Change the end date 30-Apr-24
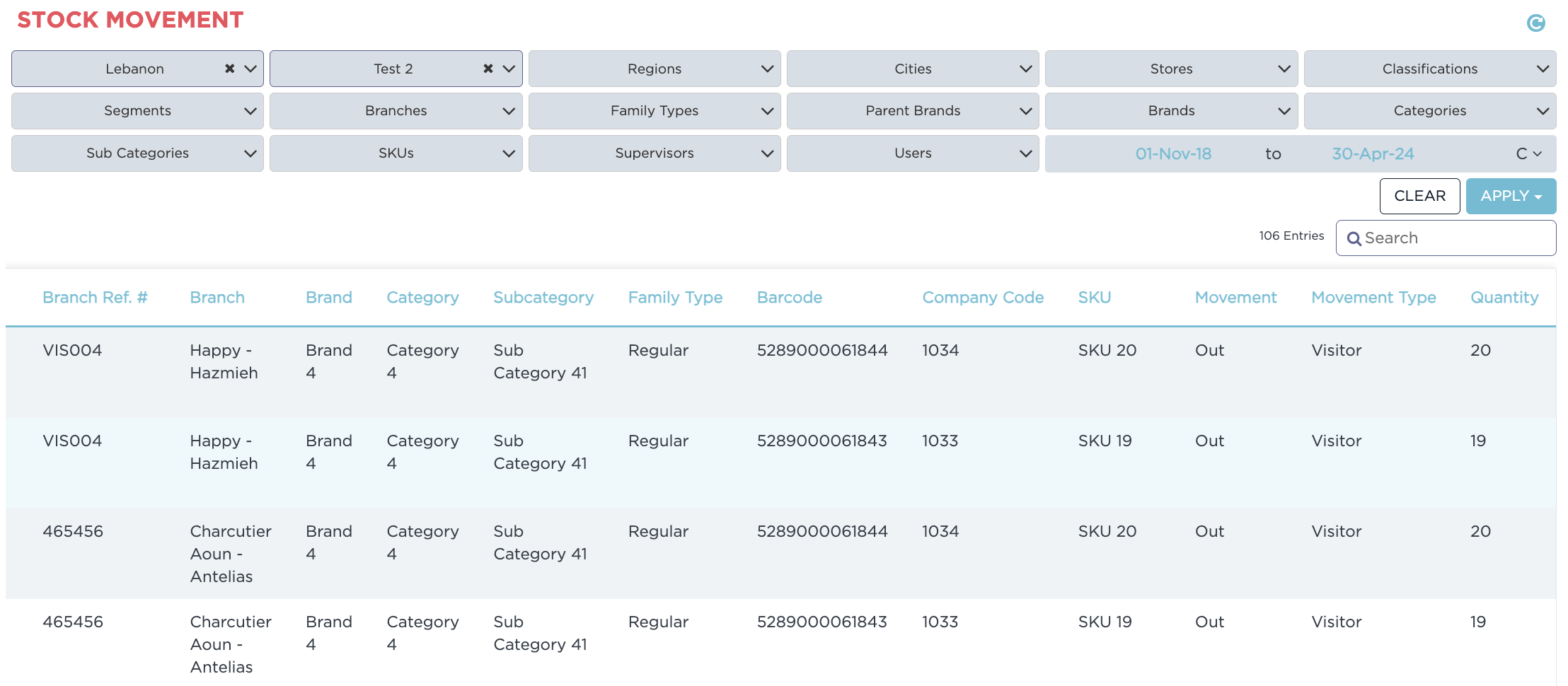This screenshot has height=686, width=1568. 1371,153
